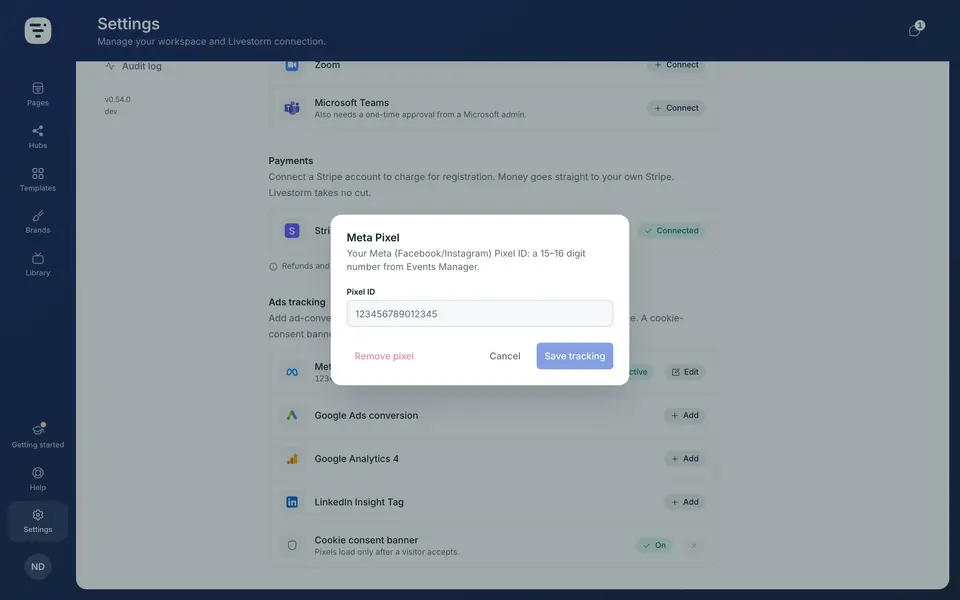Click the LinkedIn icon
The image size is (960, 600).
(x=292, y=502)
